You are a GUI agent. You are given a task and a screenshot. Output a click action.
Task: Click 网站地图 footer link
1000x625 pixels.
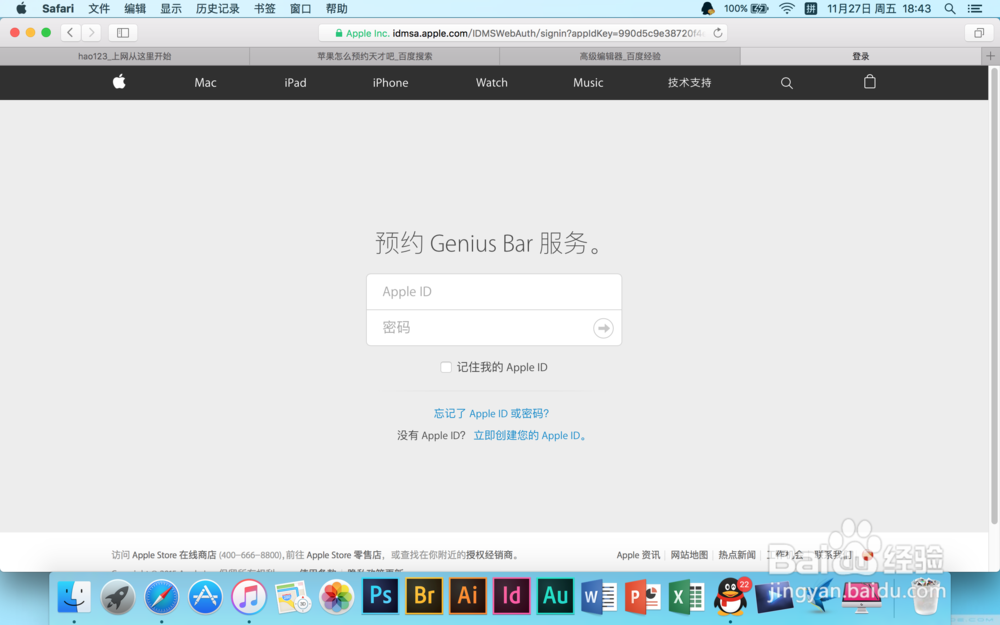pos(689,555)
